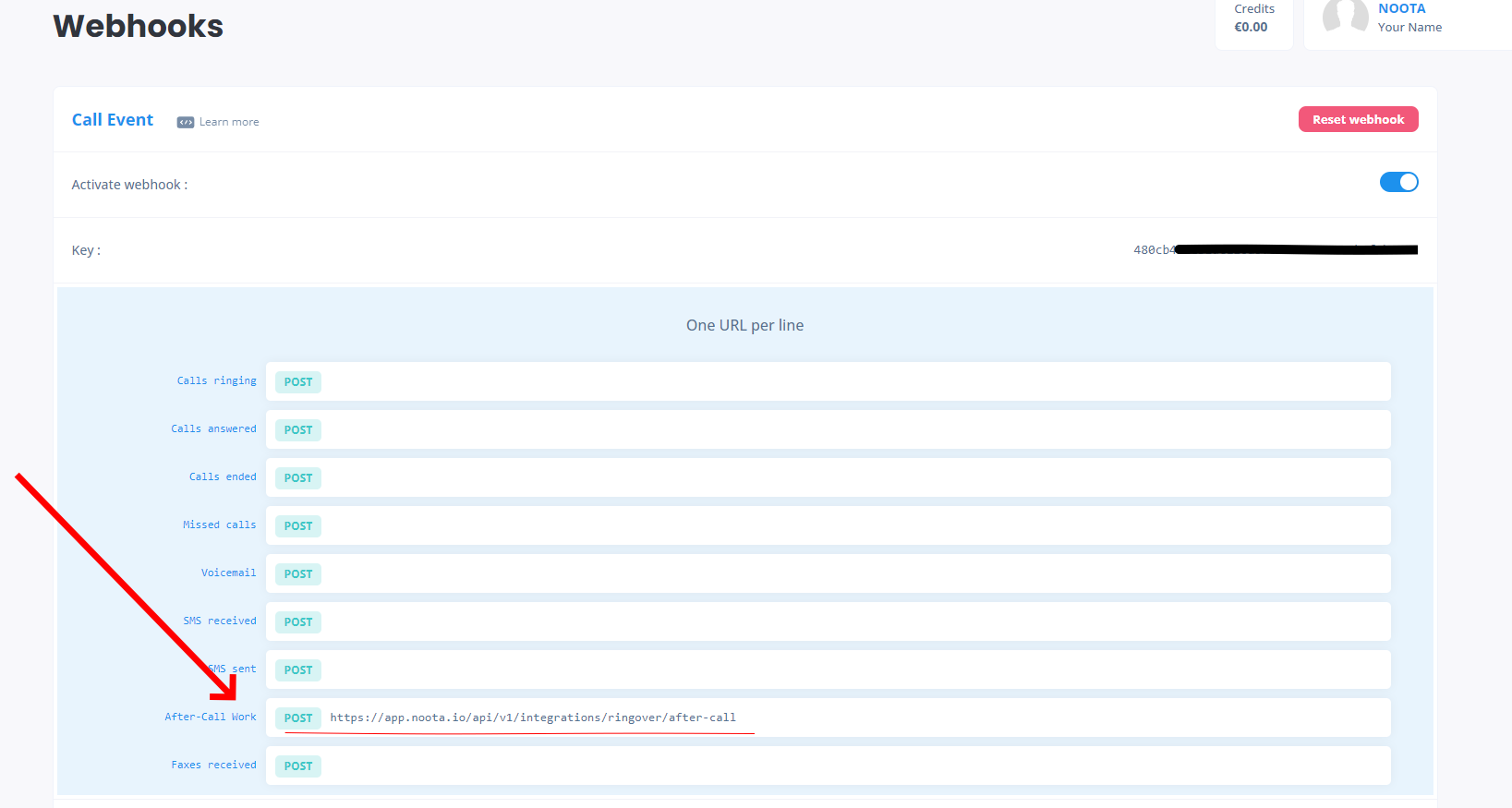The image size is (1512, 808).
Task: Click the webhook Key value
Action: [1275, 250]
